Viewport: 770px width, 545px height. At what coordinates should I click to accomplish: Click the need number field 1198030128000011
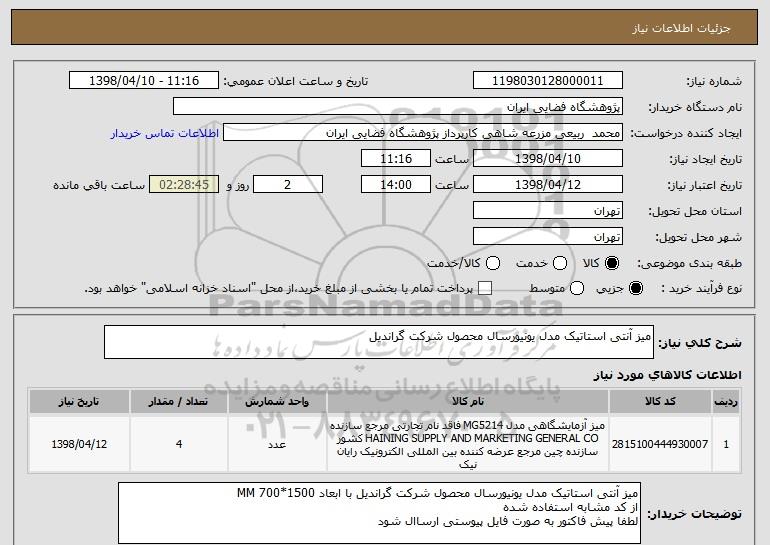tap(548, 81)
